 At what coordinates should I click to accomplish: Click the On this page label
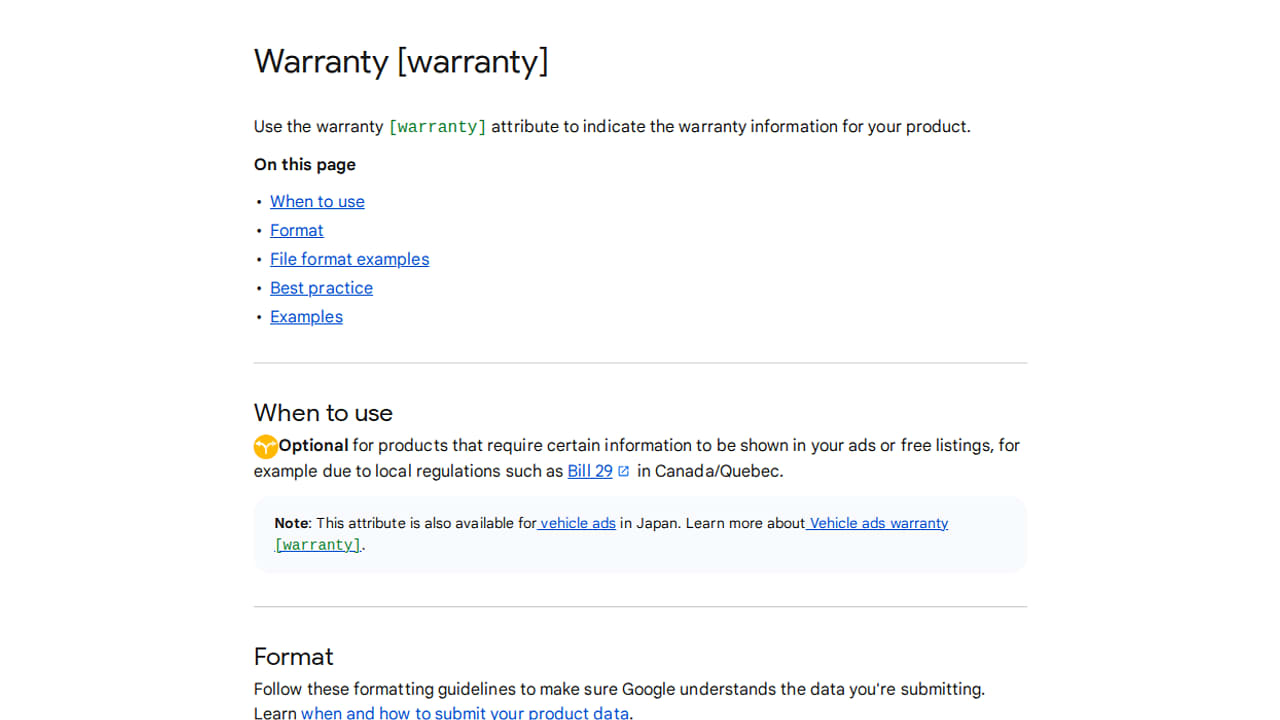click(x=305, y=165)
